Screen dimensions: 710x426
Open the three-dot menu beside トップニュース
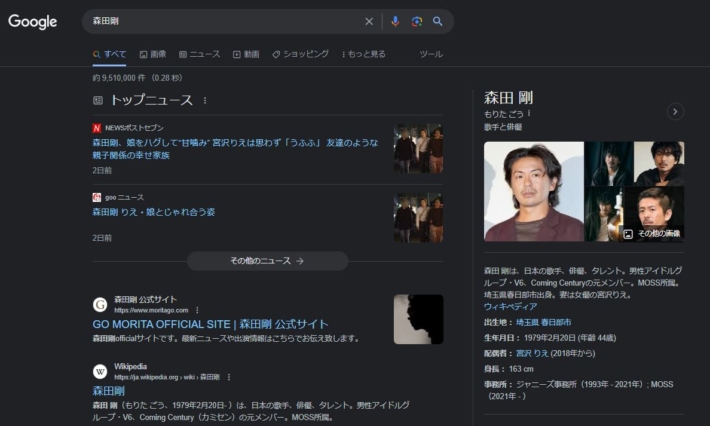pyautogui.click(x=205, y=101)
